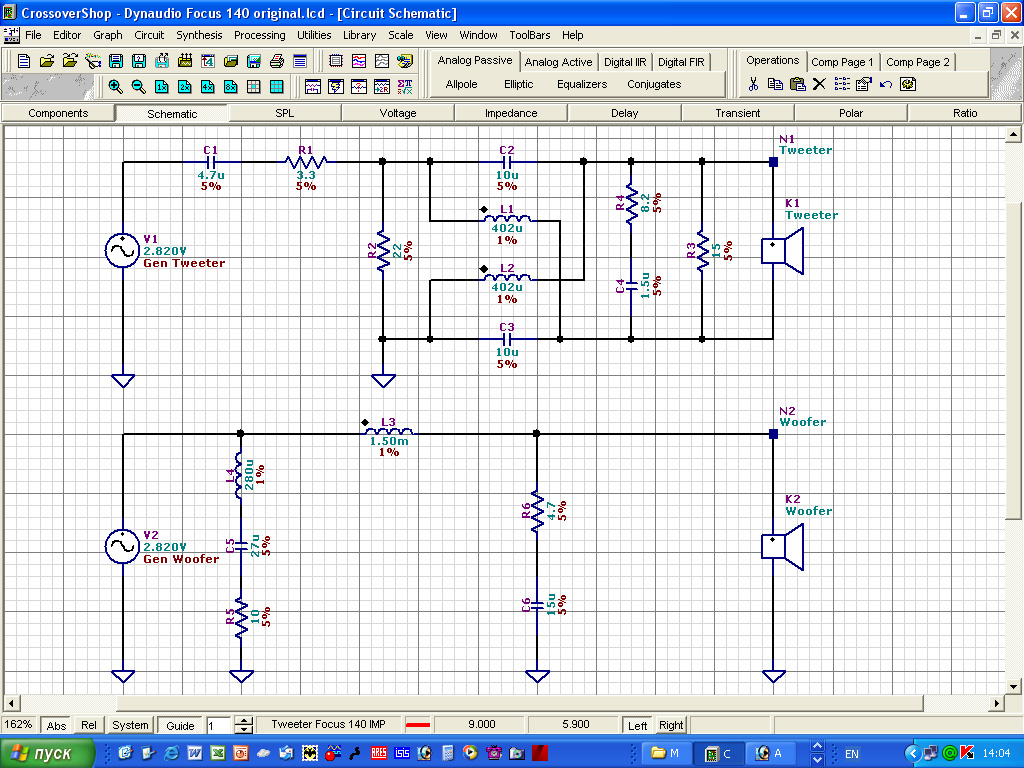
Task: Click the Word quick launch icon
Action: (195, 753)
